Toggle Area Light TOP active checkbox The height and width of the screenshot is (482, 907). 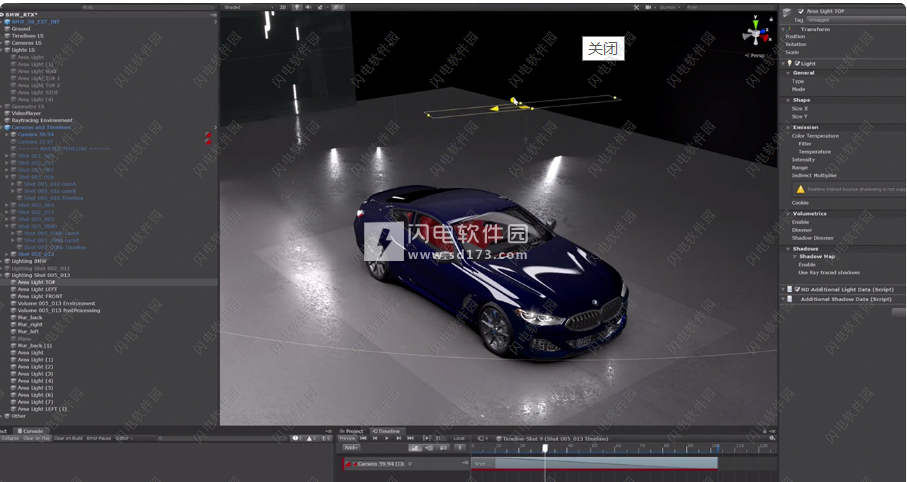(801, 11)
